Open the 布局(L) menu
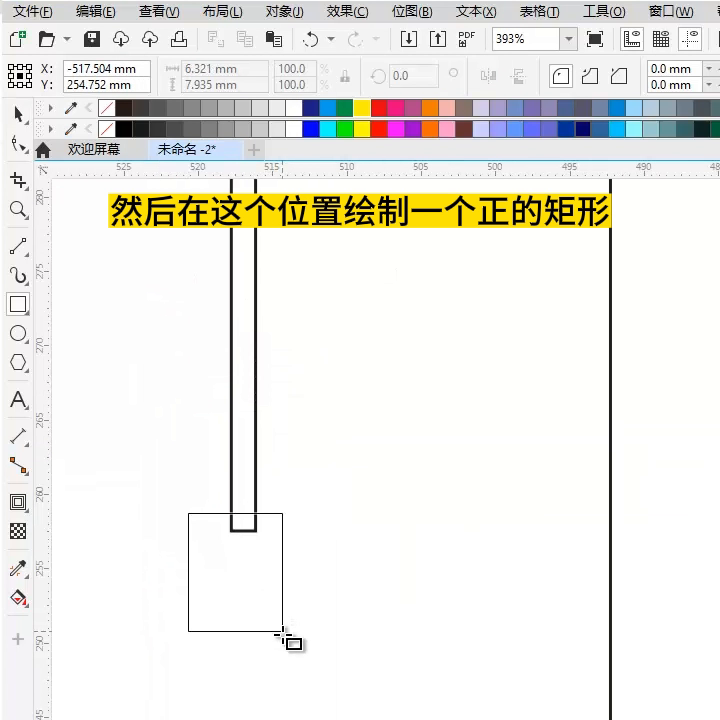Screen dimensions: 720x720 223,11
